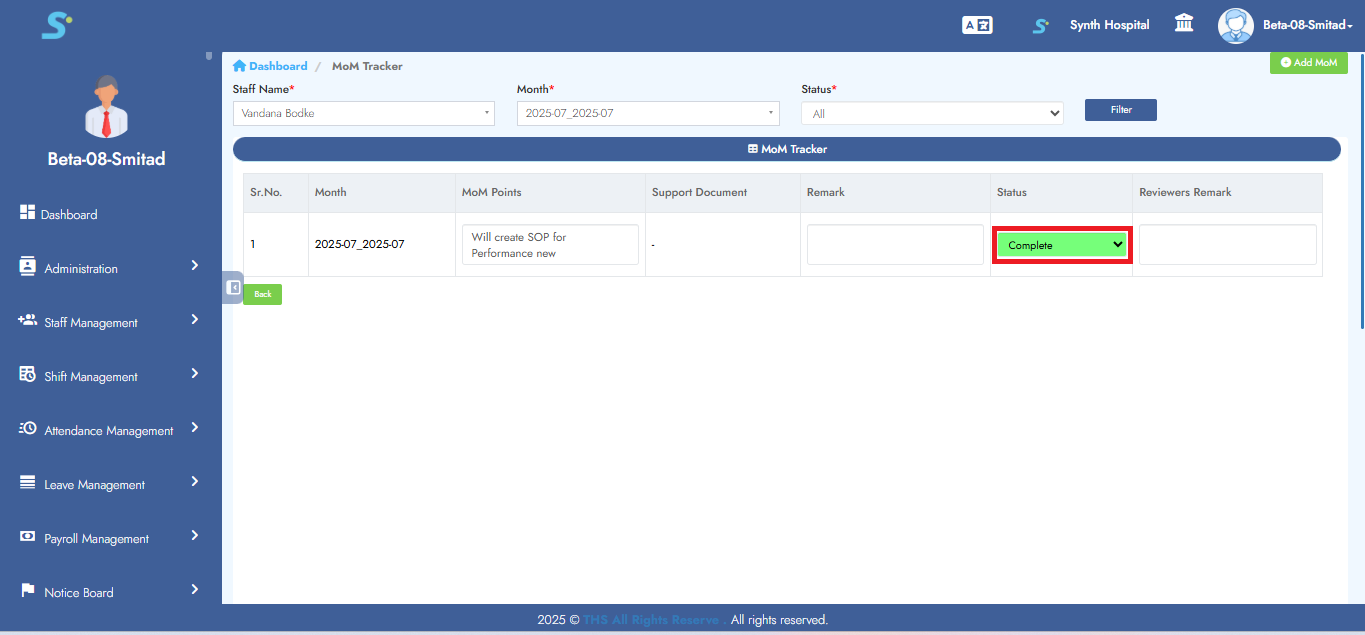Open the Month dropdown selector

click(647, 114)
